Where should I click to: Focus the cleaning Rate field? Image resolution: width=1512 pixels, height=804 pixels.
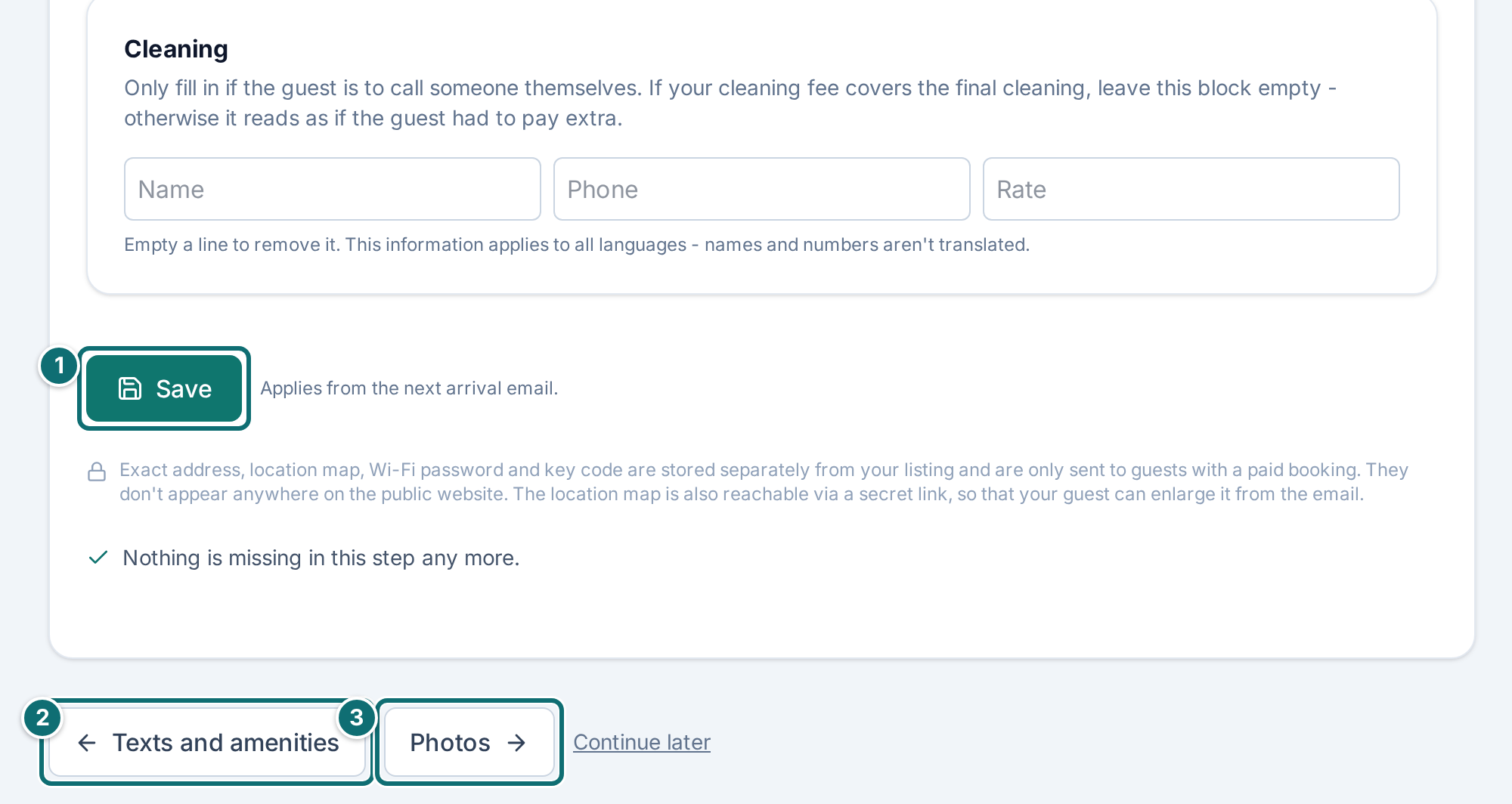coord(1191,189)
